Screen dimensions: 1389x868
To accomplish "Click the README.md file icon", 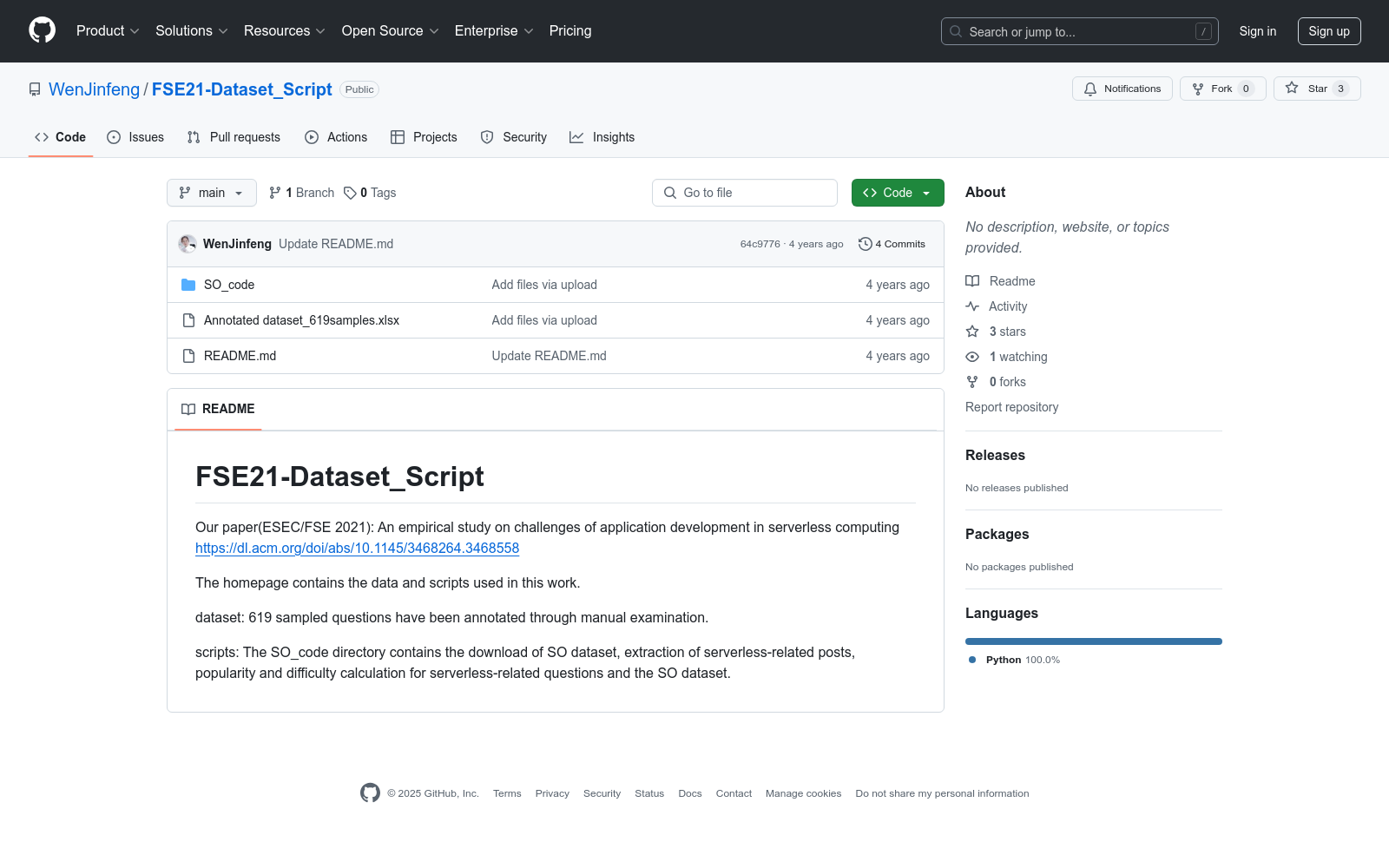I will coord(188,356).
